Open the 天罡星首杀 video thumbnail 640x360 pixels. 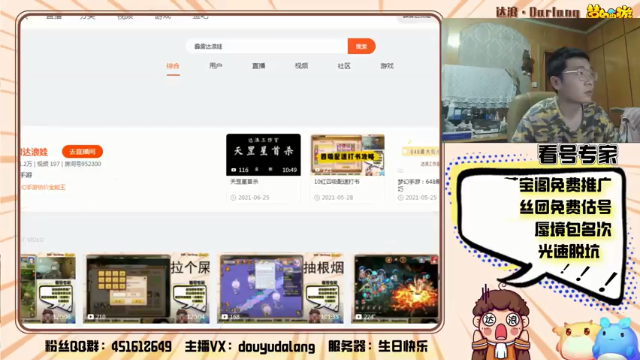click(x=263, y=155)
